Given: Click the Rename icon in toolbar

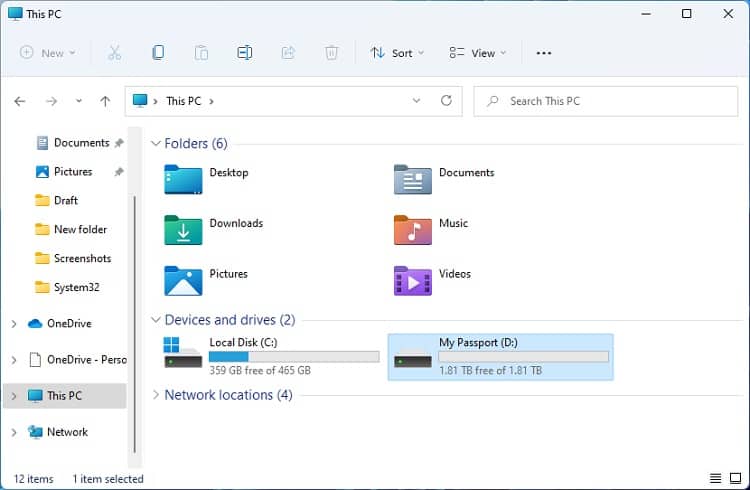Looking at the screenshot, I should pos(244,53).
